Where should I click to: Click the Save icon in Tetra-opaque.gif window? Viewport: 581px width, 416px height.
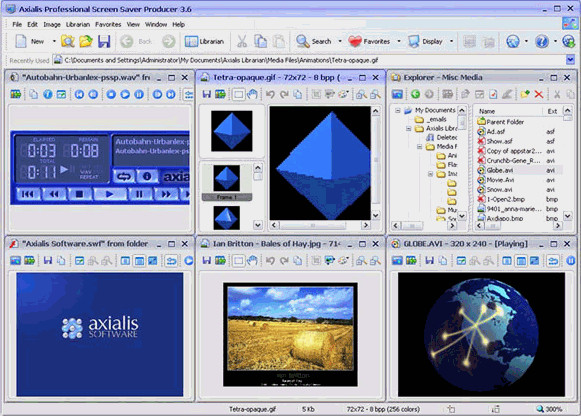point(206,94)
